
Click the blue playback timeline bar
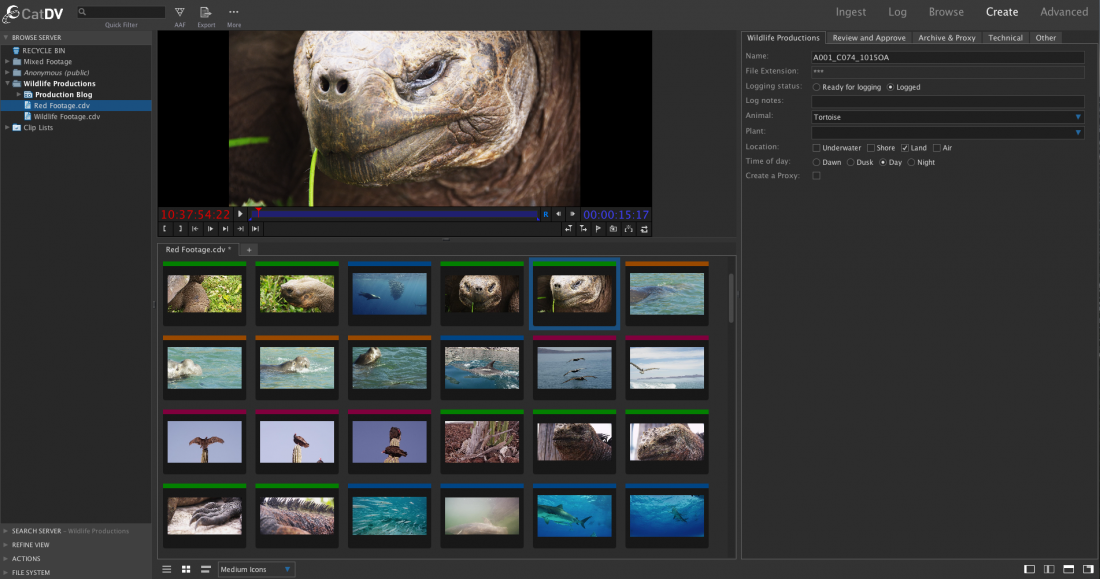[x=400, y=214]
